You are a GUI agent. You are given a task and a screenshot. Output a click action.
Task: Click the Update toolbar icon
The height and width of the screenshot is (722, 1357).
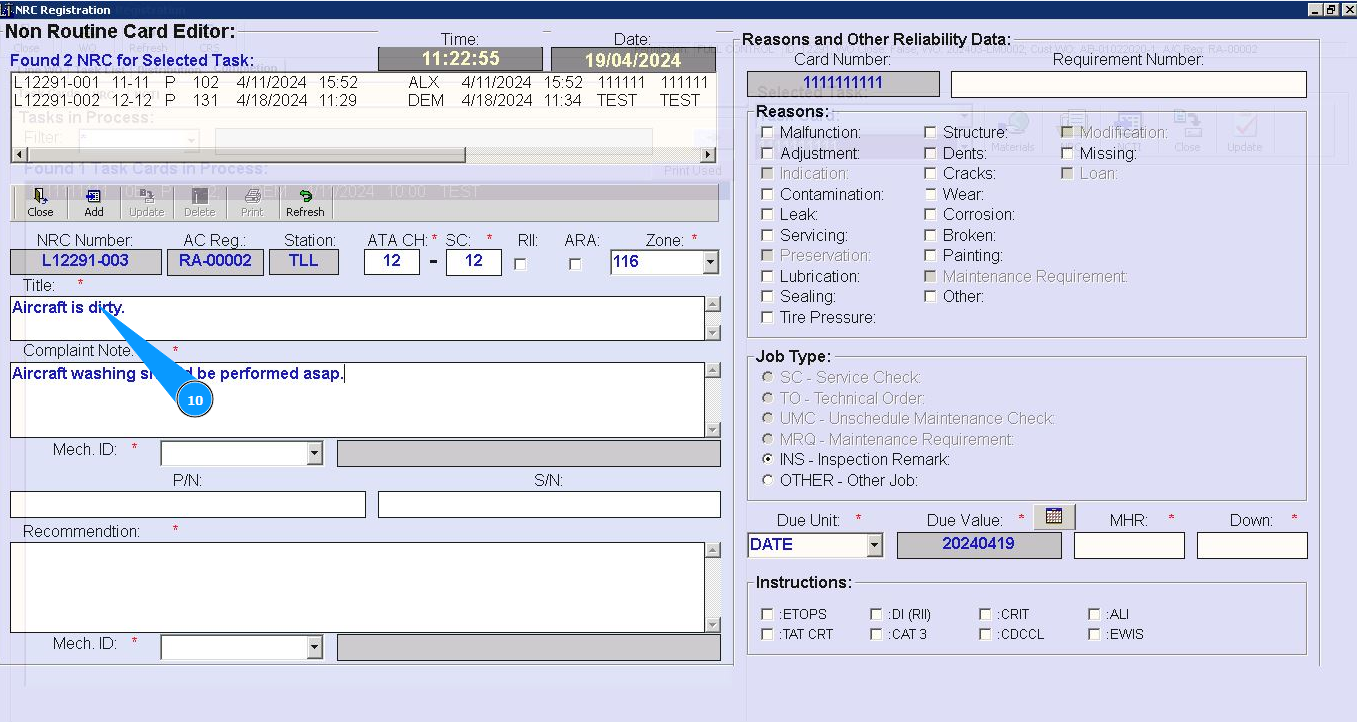click(147, 202)
